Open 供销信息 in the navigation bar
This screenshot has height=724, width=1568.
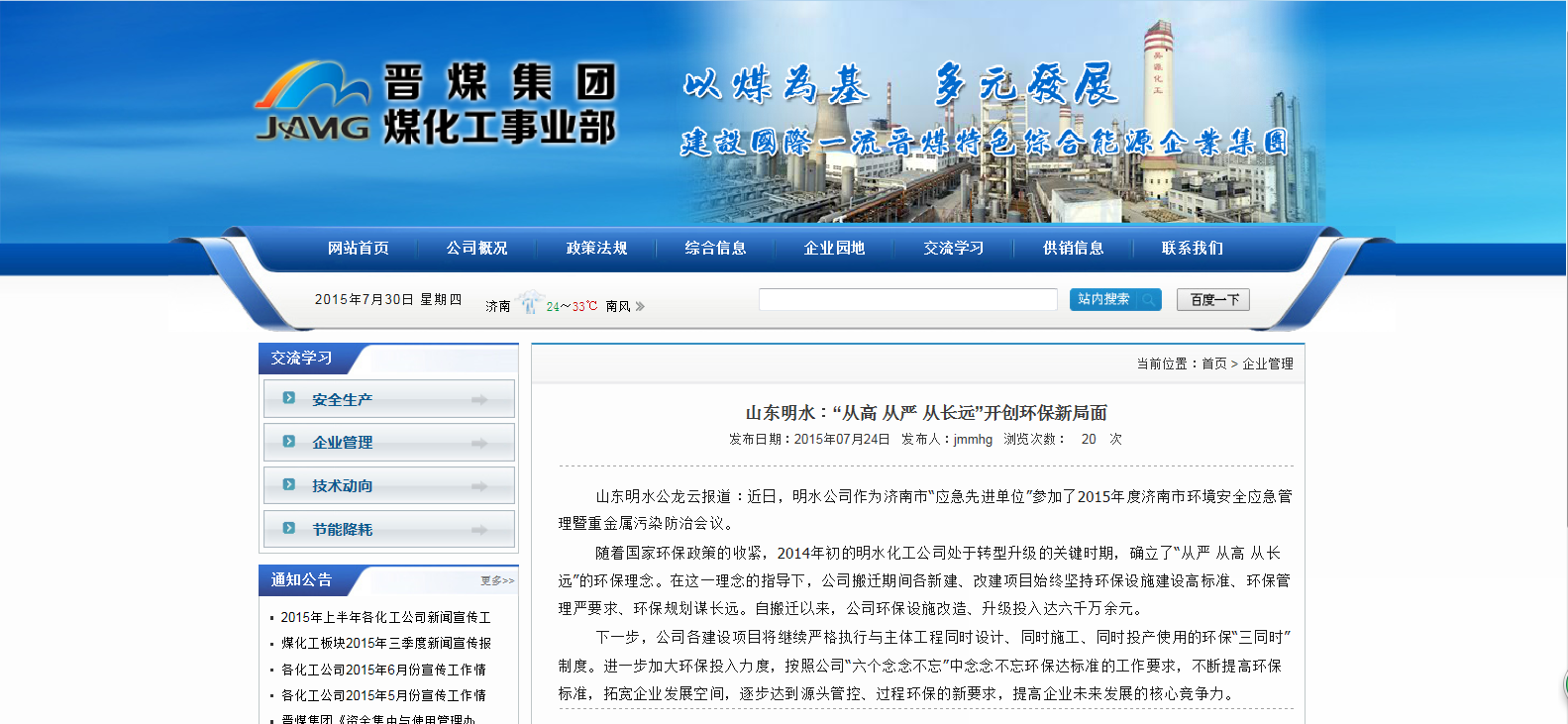(x=1073, y=249)
